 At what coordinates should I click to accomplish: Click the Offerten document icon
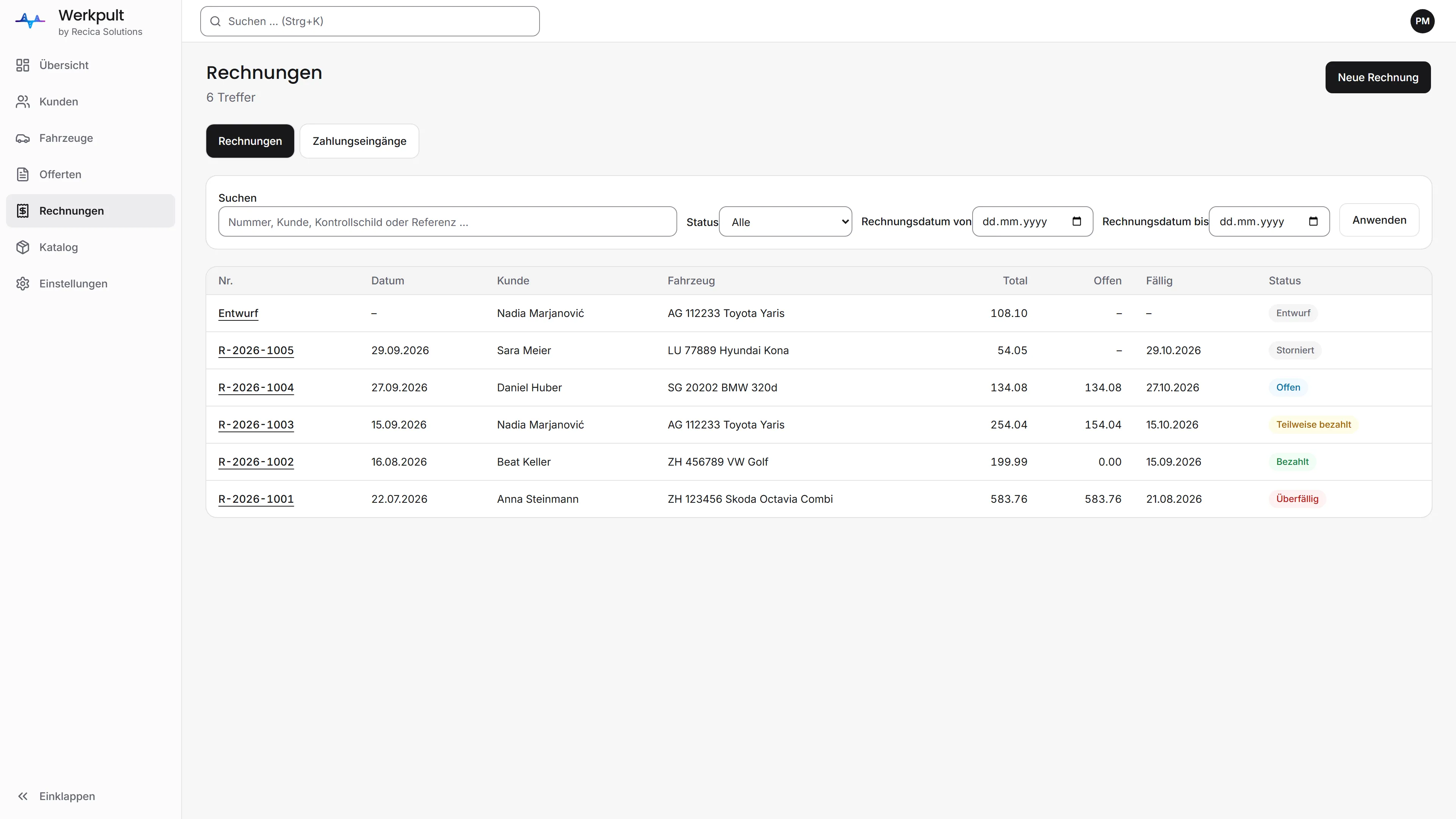pos(23,175)
